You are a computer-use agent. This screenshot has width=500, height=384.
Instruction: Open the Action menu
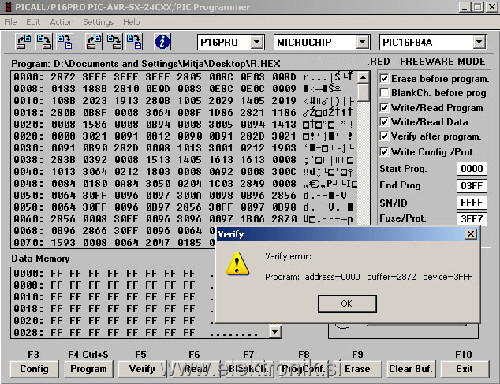(60, 22)
